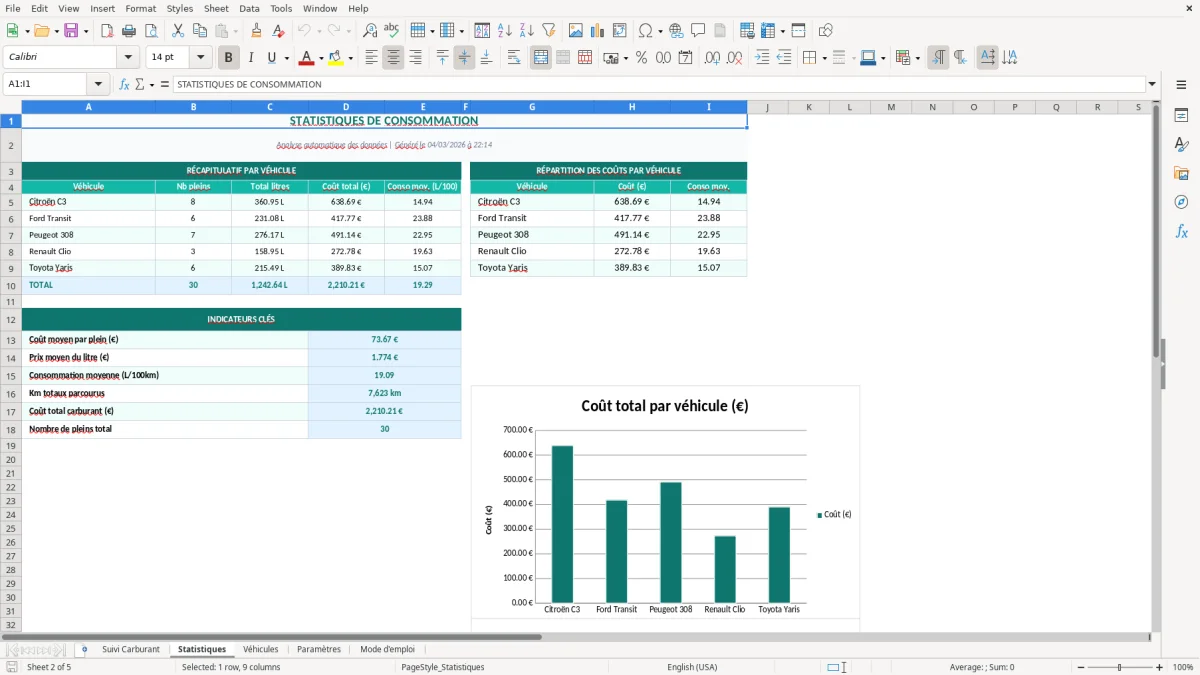Viewport: 1200px width, 675px height.
Task: Toggle Align Left
Action: tap(371, 58)
